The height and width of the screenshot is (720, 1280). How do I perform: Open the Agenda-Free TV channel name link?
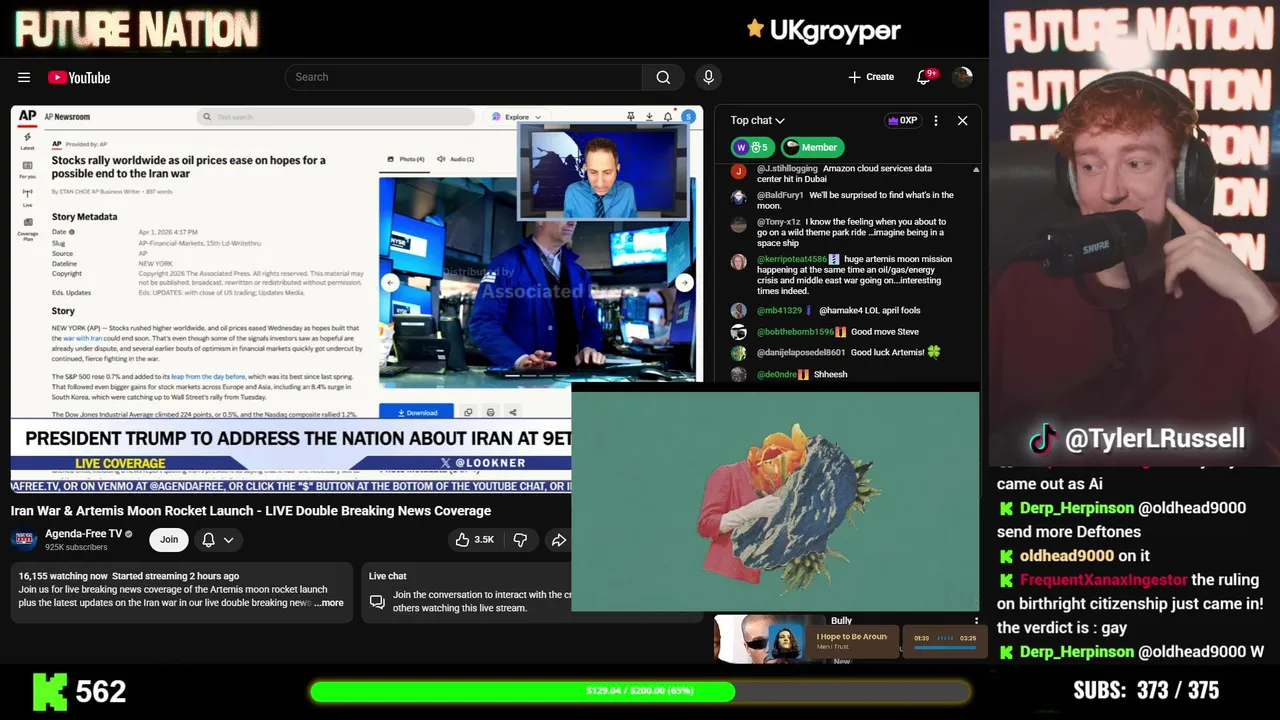coord(83,534)
